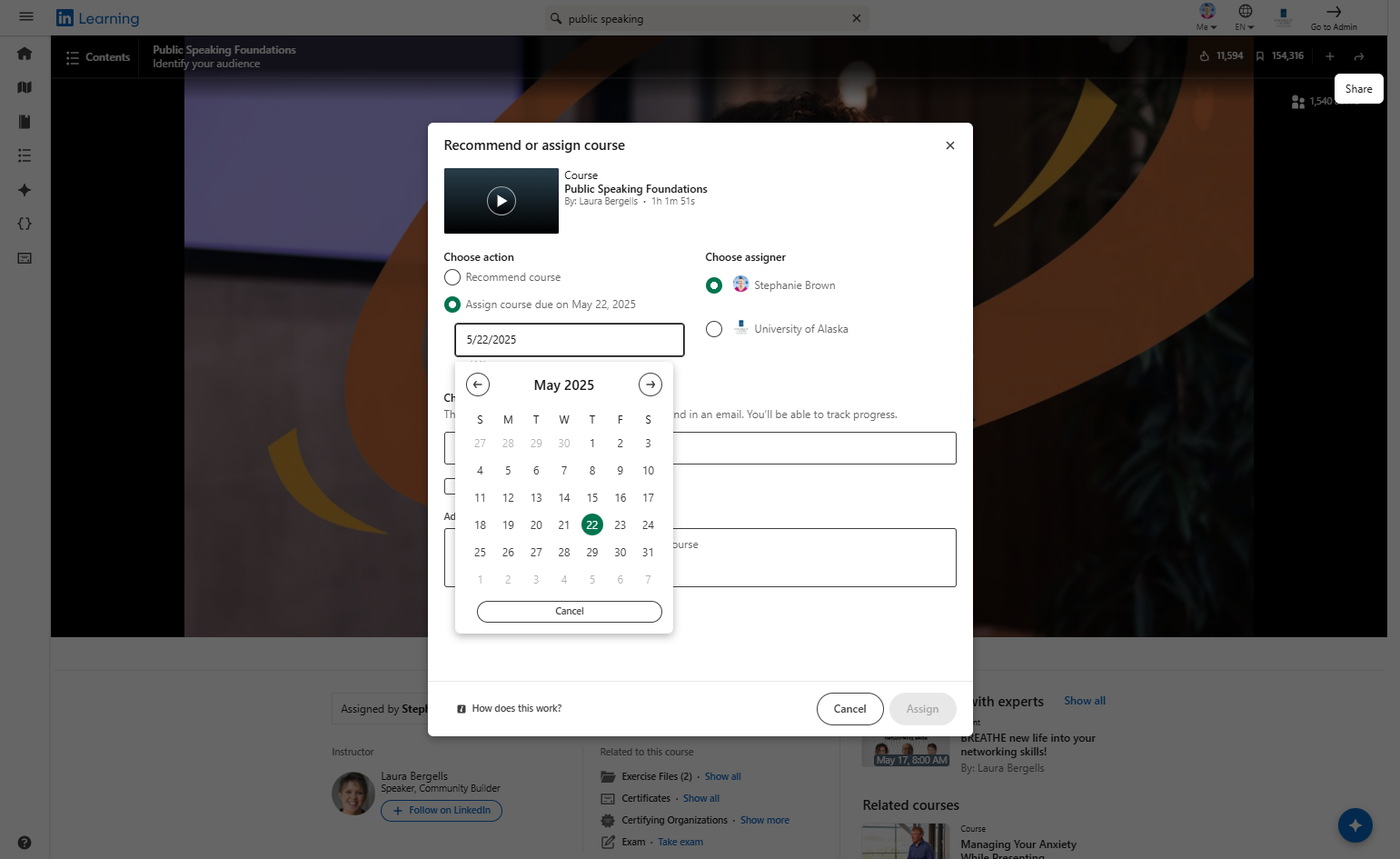Open the Contents panel
Image resolution: width=1400 pixels, height=859 pixels.
(97, 57)
